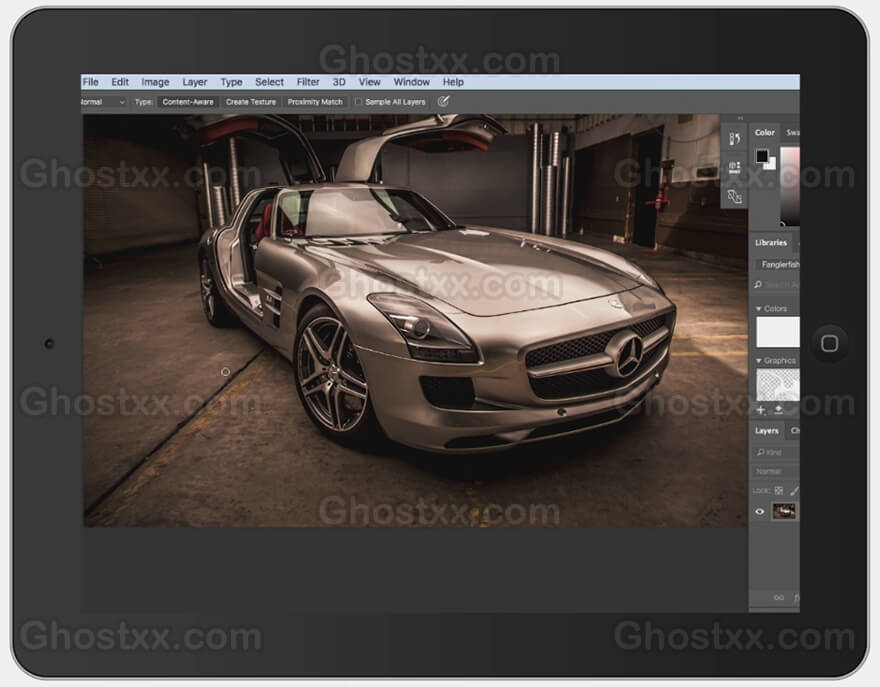
Task: Click the pressure for size icon
Action: point(443,102)
